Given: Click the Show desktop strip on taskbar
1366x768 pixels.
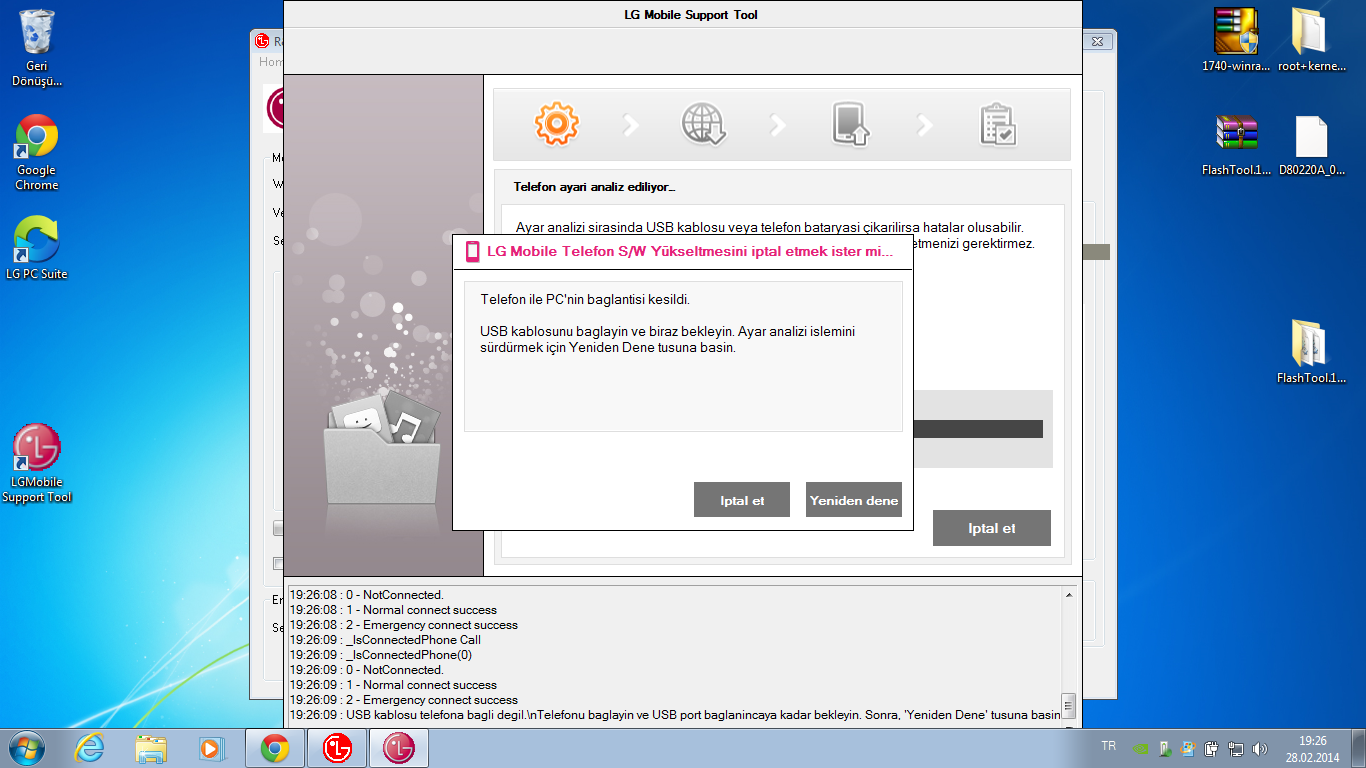Looking at the screenshot, I should click(x=1358, y=748).
